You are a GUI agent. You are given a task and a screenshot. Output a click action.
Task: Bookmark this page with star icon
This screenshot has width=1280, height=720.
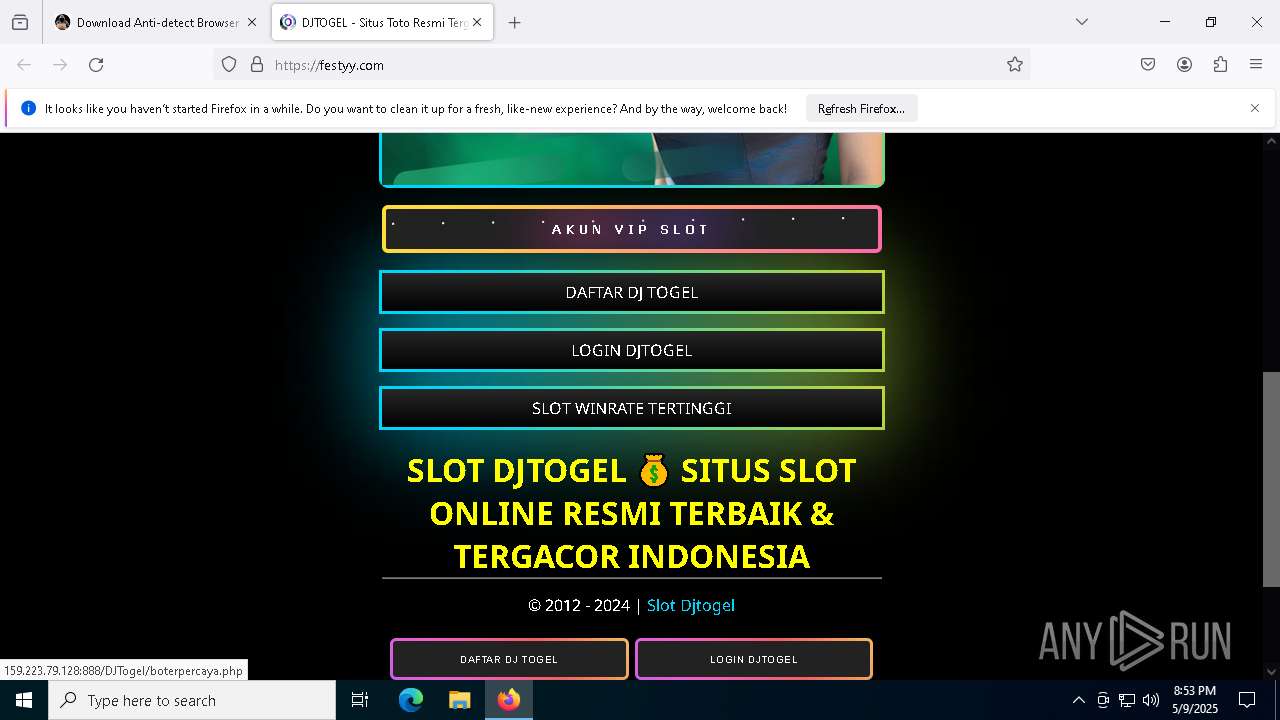coord(1015,65)
